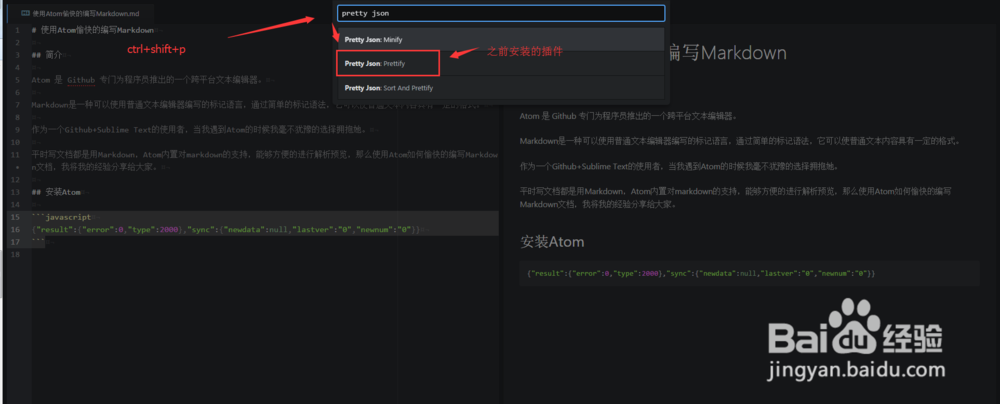Click line number 16 in the gutter
The image size is (1000, 404).
coord(15,230)
